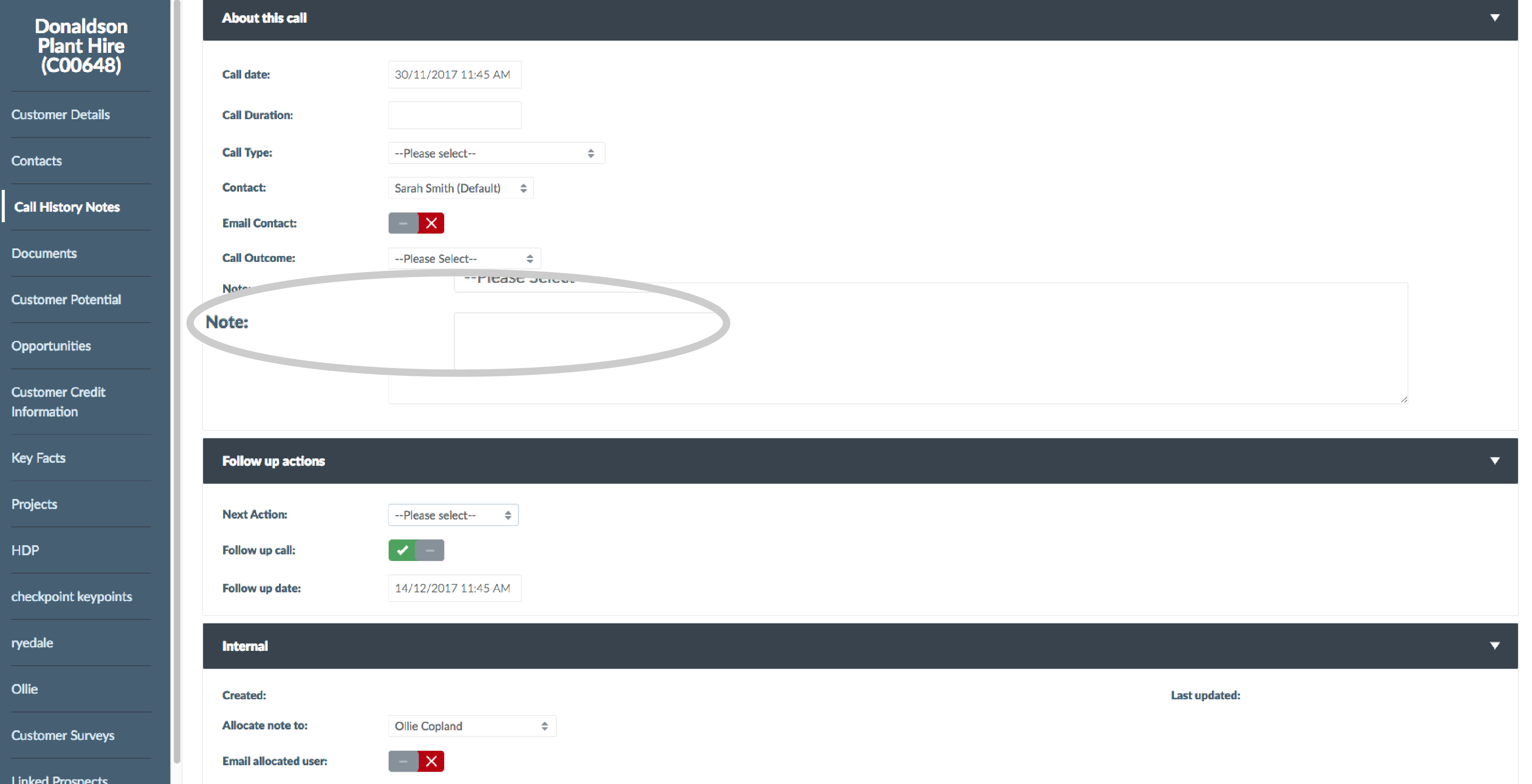The height and width of the screenshot is (784, 1532).
Task: Click the Customer Potential sidebar icon
Action: coord(65,299)
